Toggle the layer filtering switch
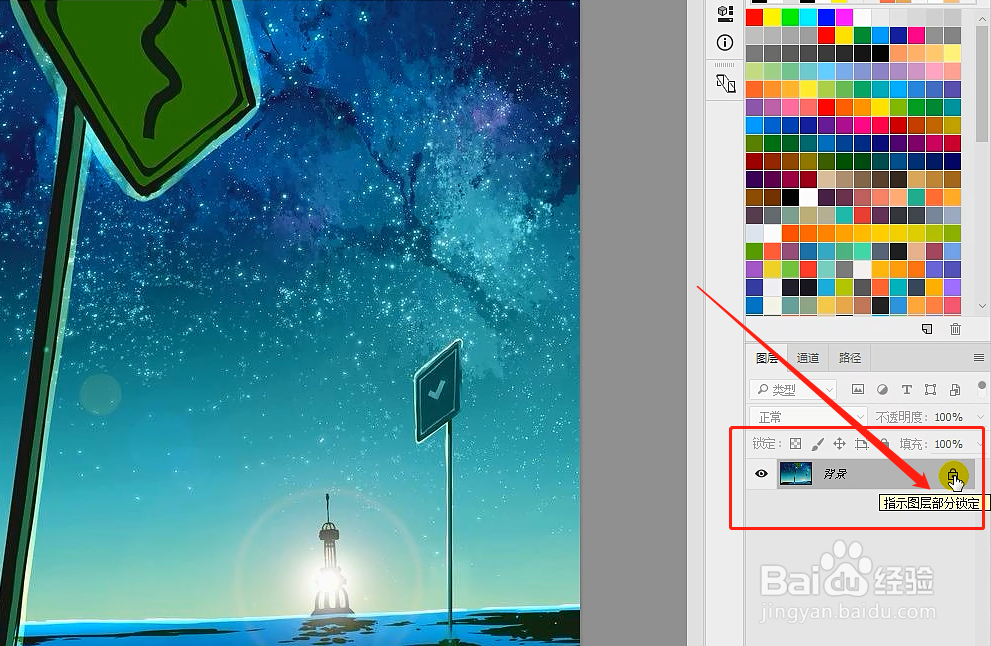Image resolution: width=991 pixels, height=646 pixels. click(x=982, y=387)
